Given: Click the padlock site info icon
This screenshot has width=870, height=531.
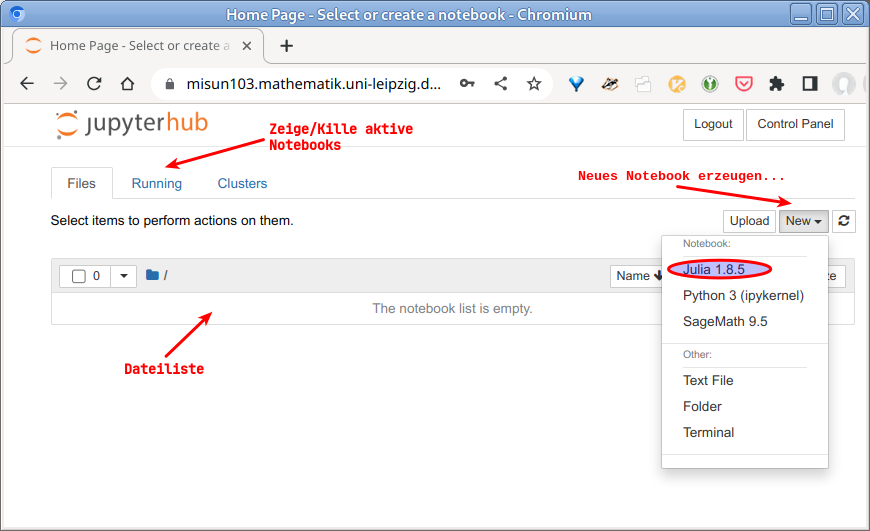Looking at the screenshot, I should pyautogui.click(x=170, y=84).
